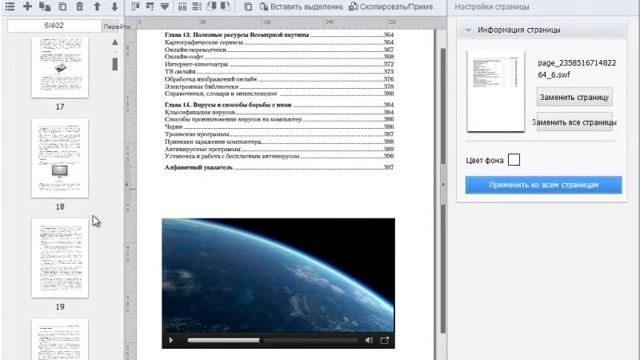640x360 pixels.
Task: Click thumbnail list scroll-up arrow
Action: [x=115, y=42]
